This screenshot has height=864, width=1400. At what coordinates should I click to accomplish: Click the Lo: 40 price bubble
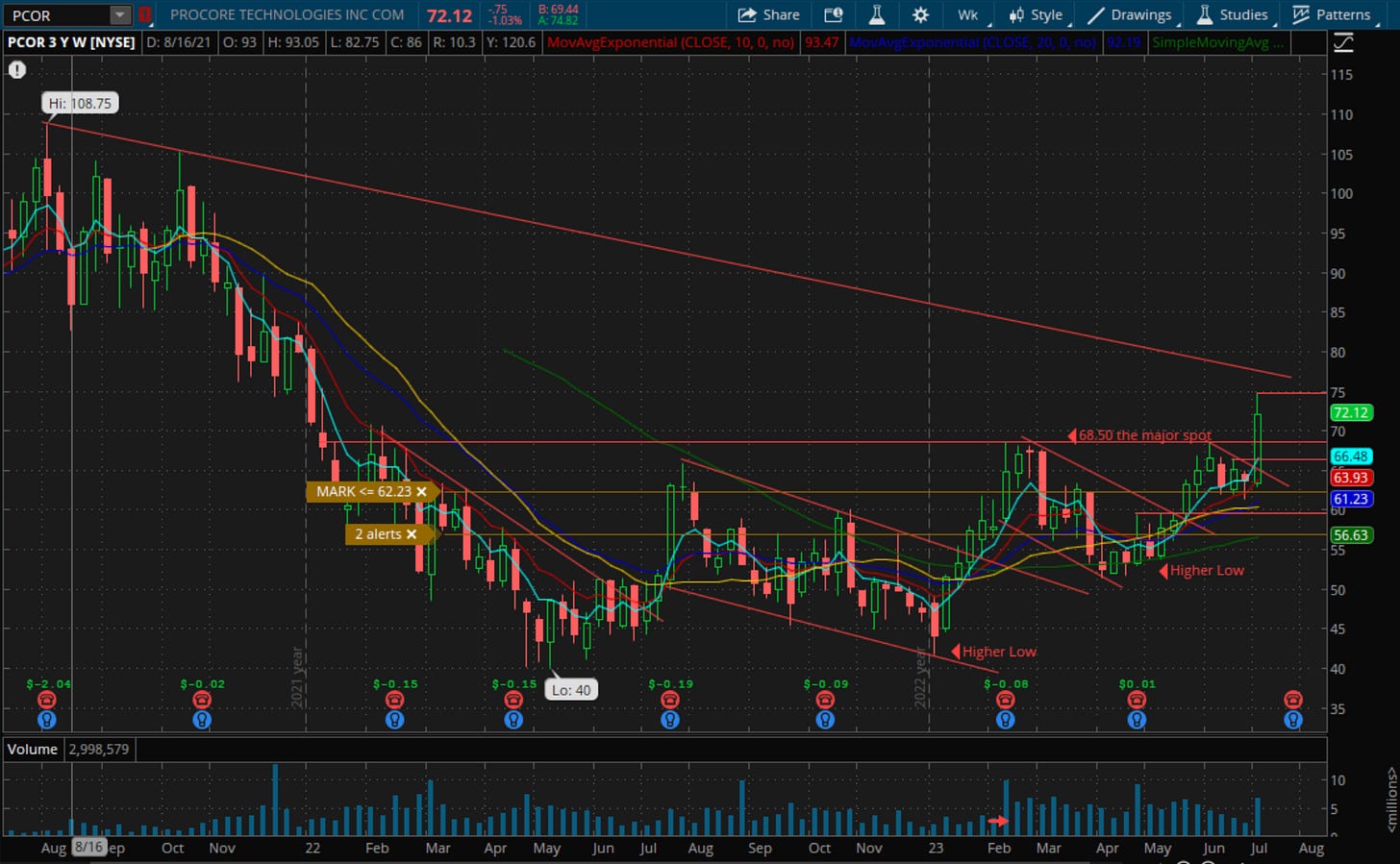point(571,690)
